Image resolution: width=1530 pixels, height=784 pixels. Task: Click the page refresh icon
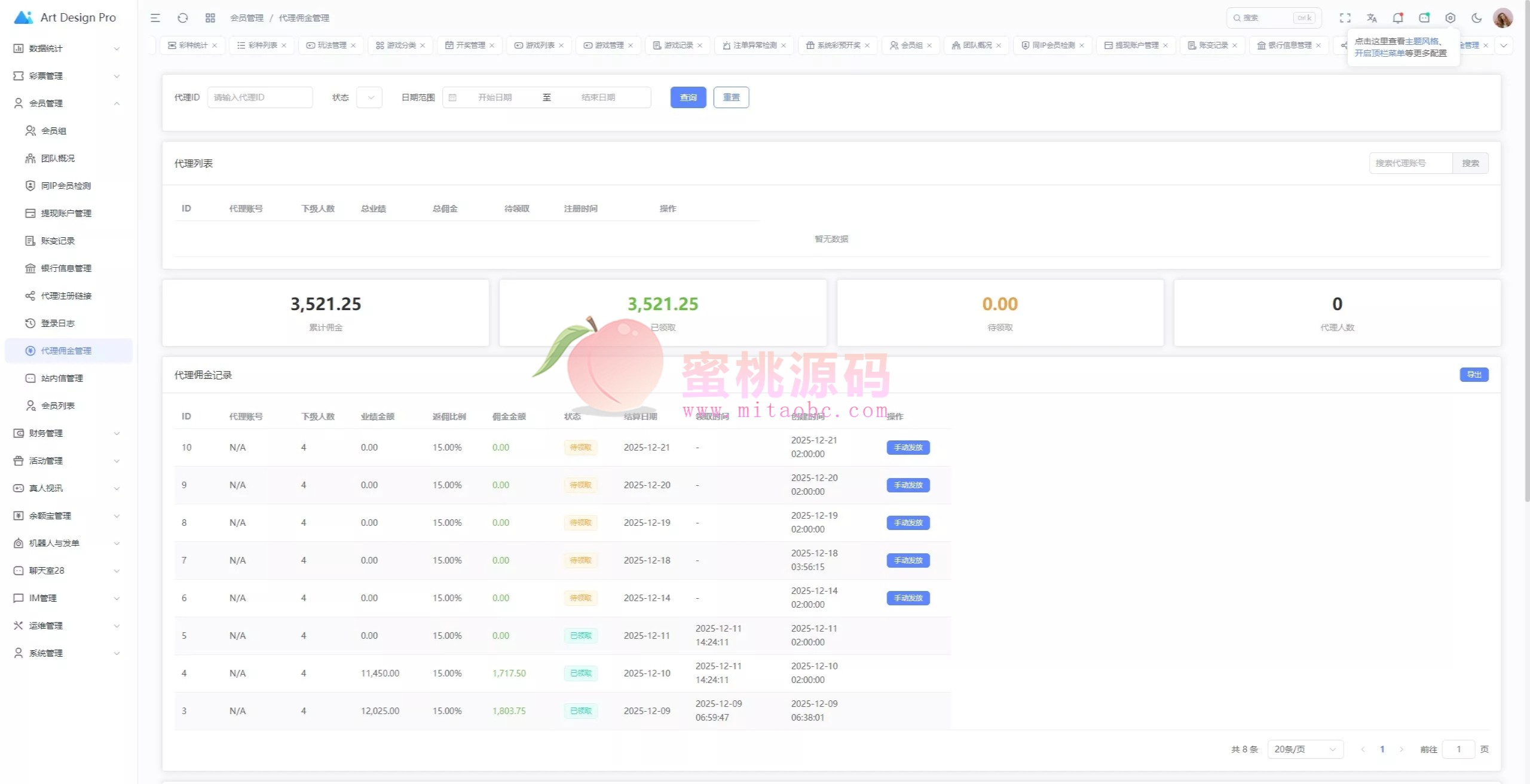pos(183,18)
